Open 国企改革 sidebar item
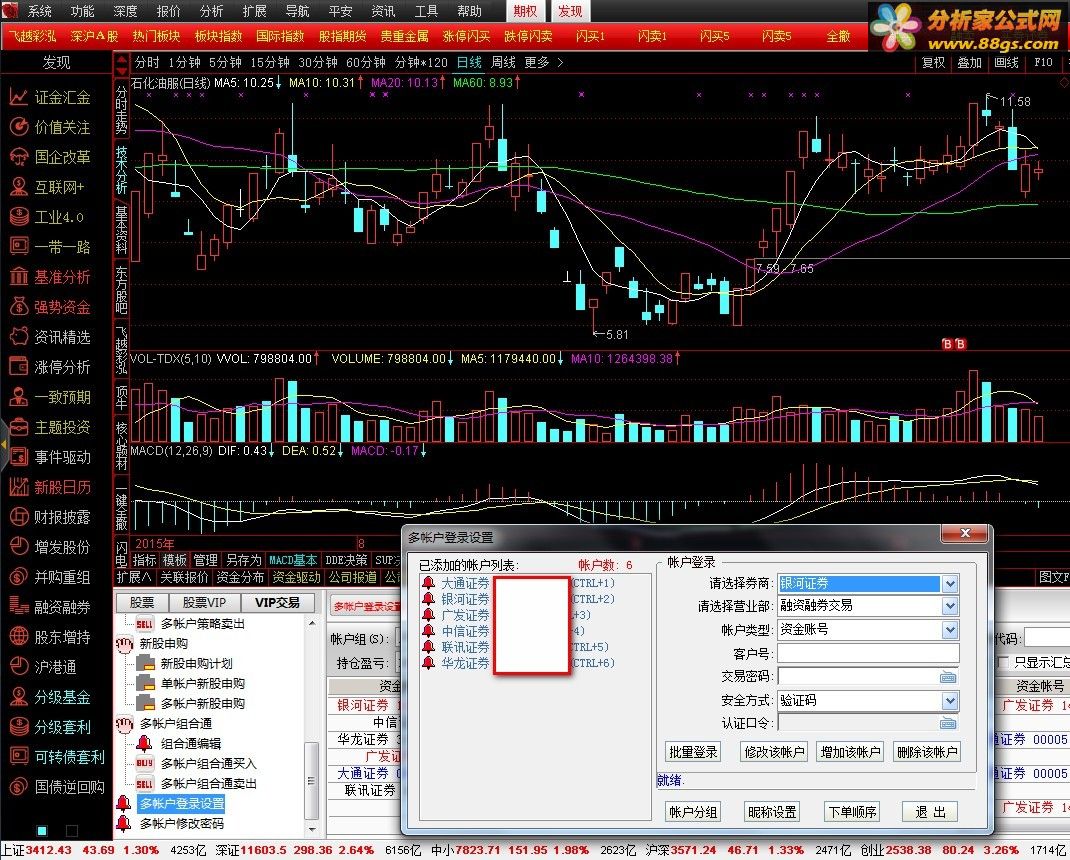Screen dimensions: 1070x860 tap(50, 157)
